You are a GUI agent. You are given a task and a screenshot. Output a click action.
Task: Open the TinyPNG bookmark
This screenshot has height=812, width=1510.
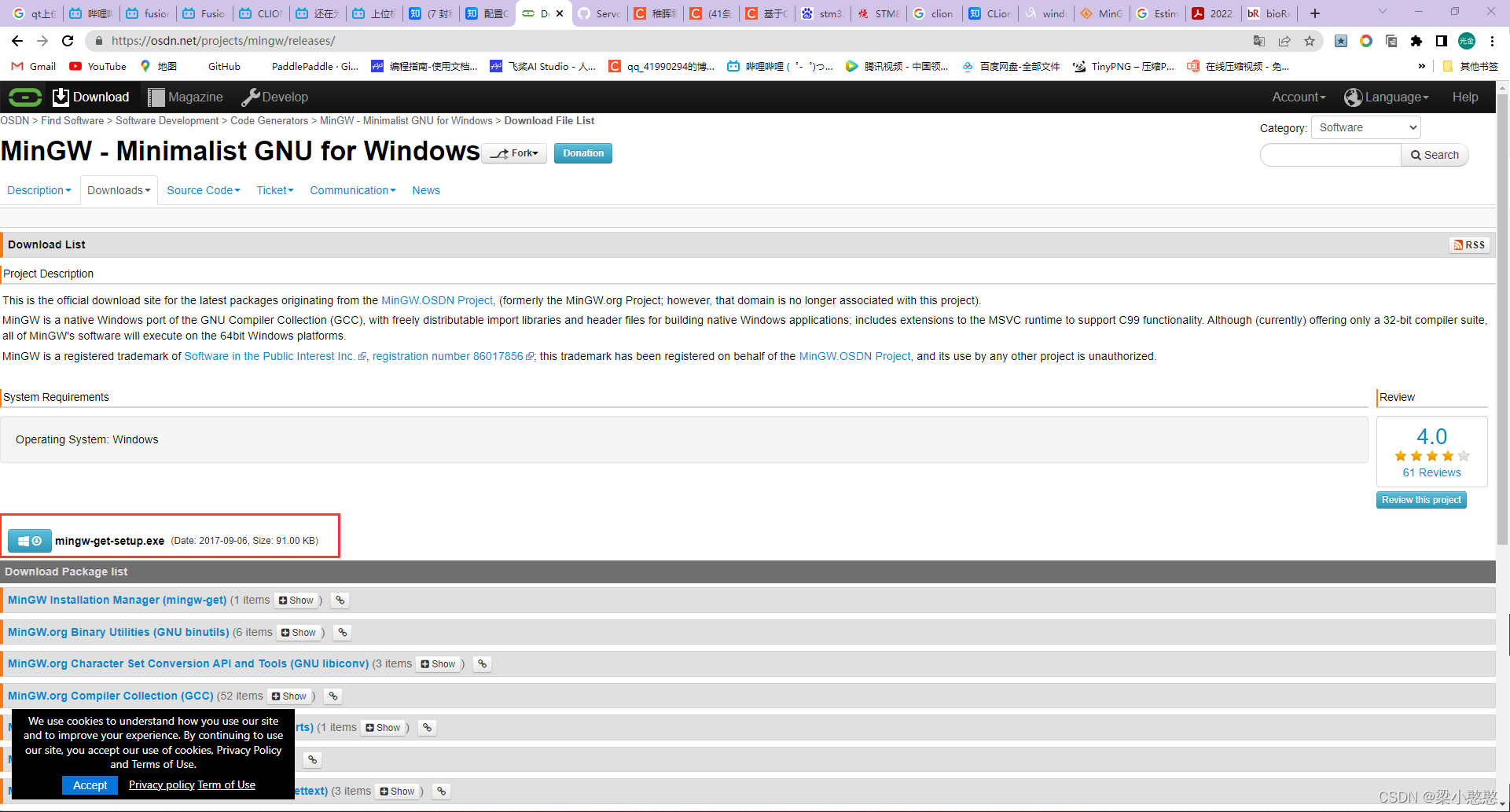point(1124,67)
